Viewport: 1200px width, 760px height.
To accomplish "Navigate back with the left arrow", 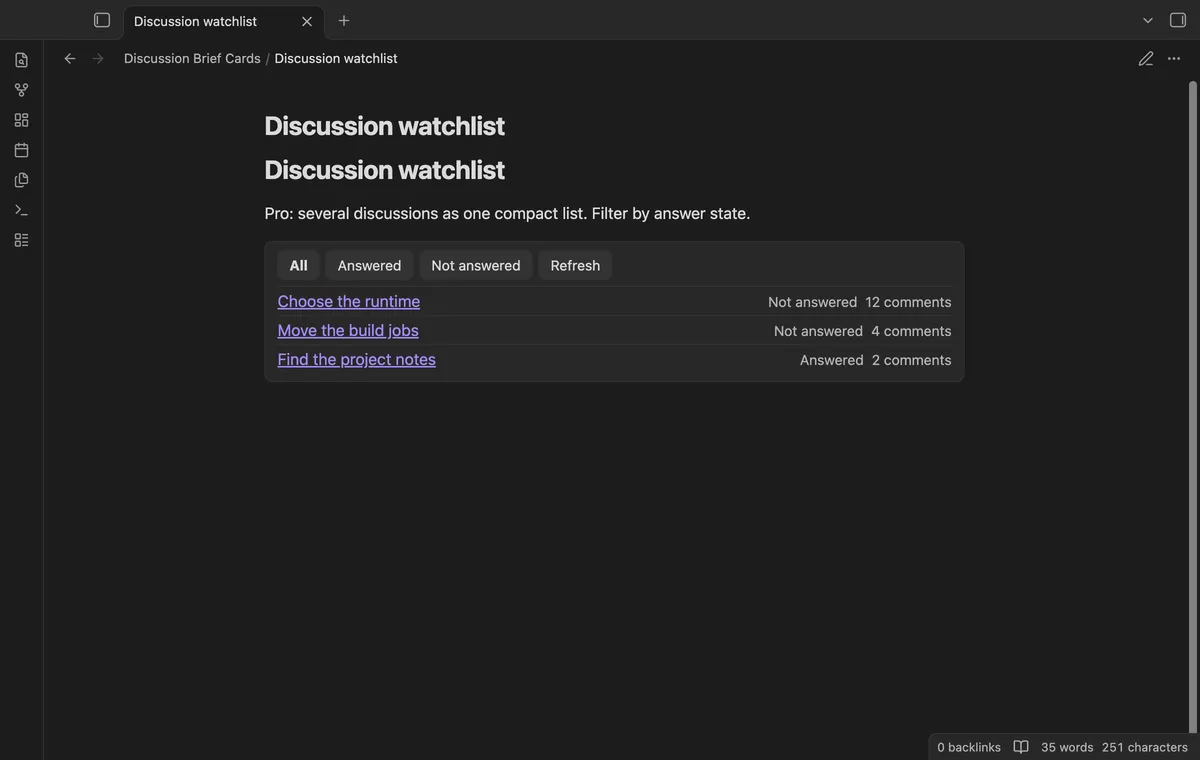I will 70,58.
